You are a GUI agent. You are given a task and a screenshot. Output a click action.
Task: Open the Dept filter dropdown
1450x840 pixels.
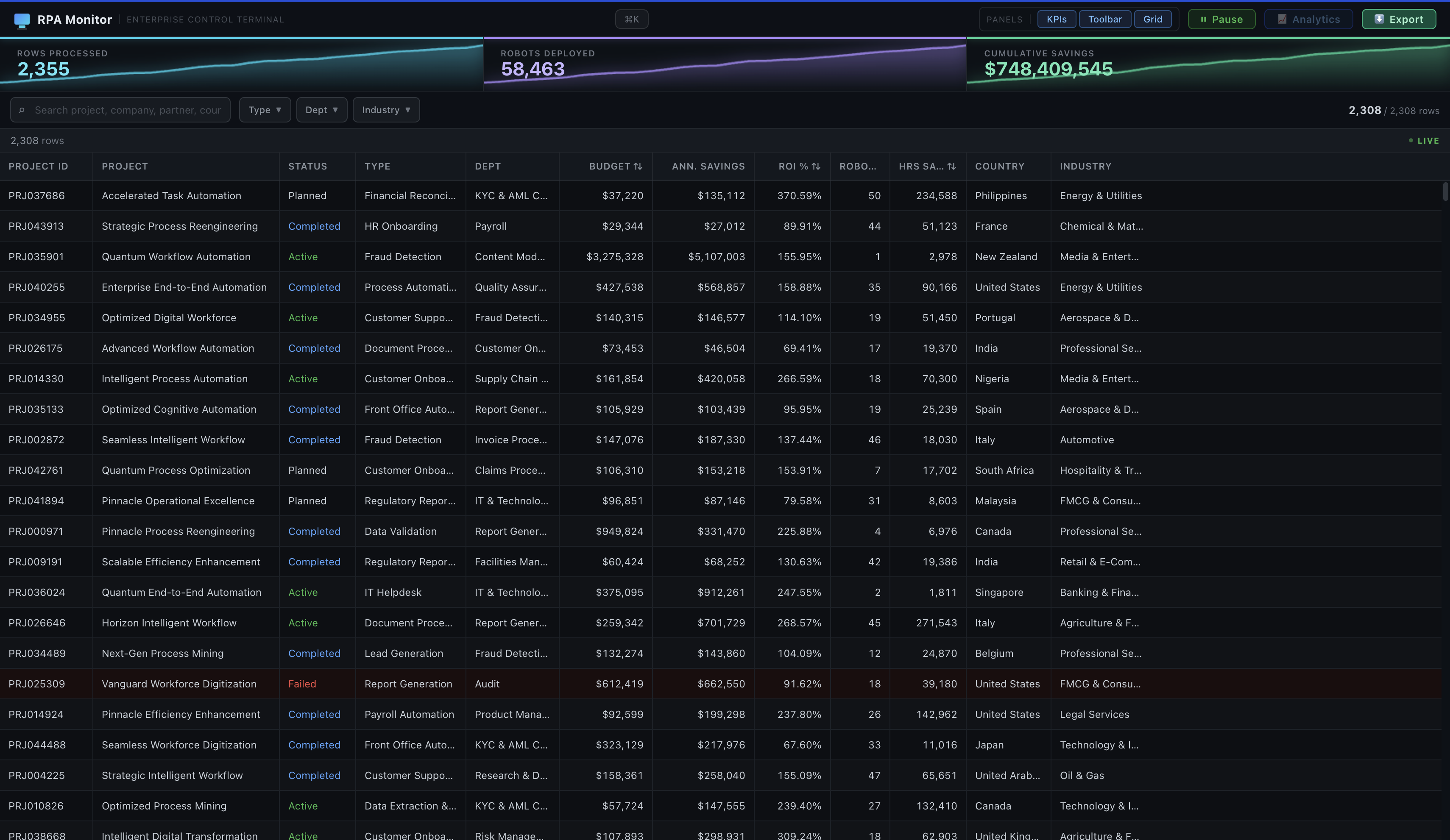click(322, 110)
